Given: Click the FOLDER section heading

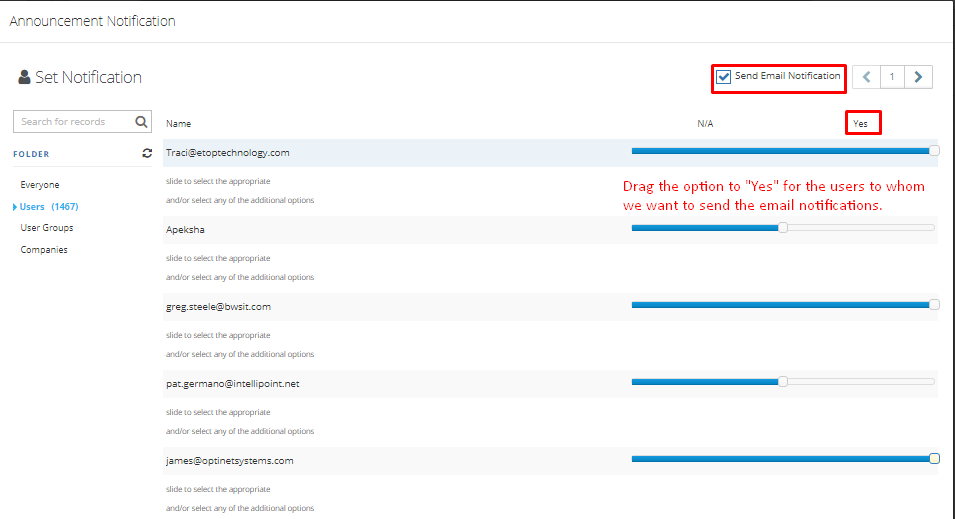Looking at the screenshot, I should pos(31,154).
